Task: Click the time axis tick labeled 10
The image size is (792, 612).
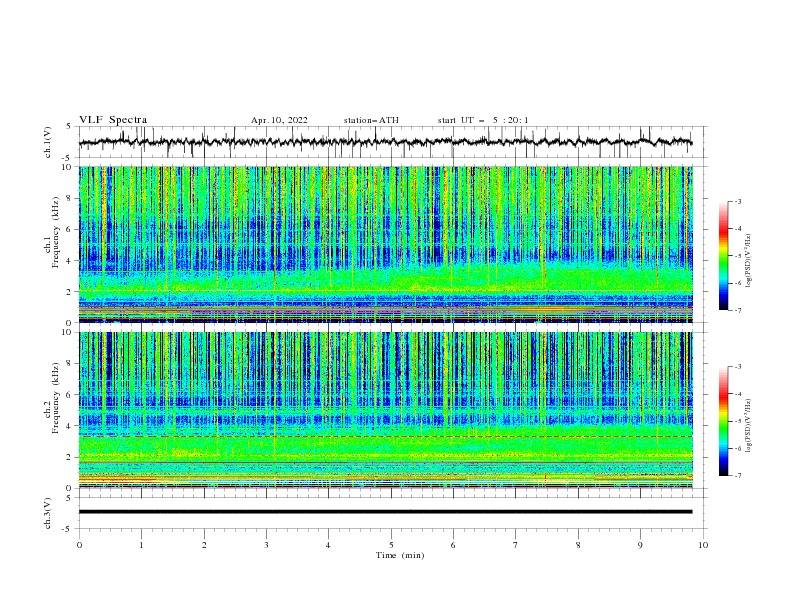Action: [703, 545]
